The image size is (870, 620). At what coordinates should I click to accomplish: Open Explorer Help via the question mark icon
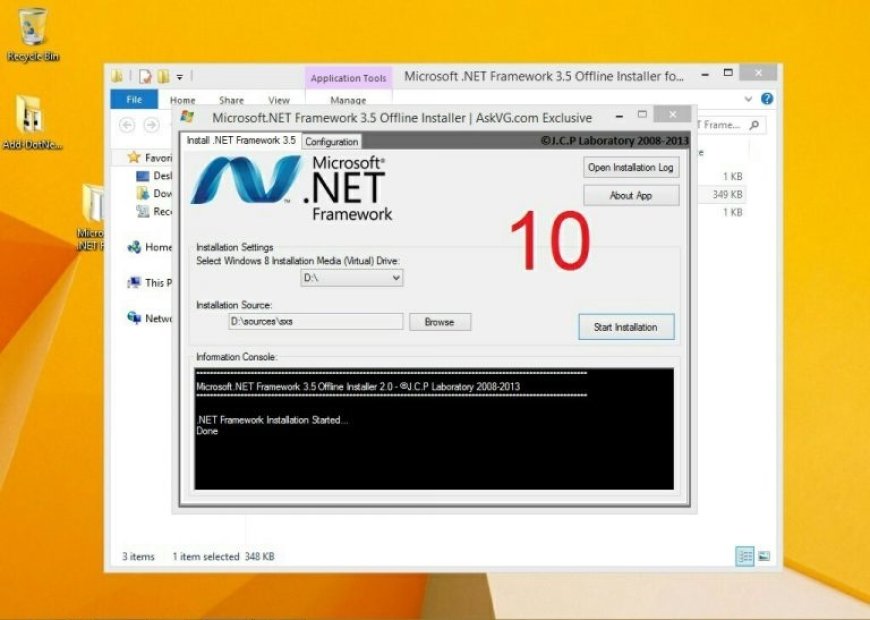(767, 99)
